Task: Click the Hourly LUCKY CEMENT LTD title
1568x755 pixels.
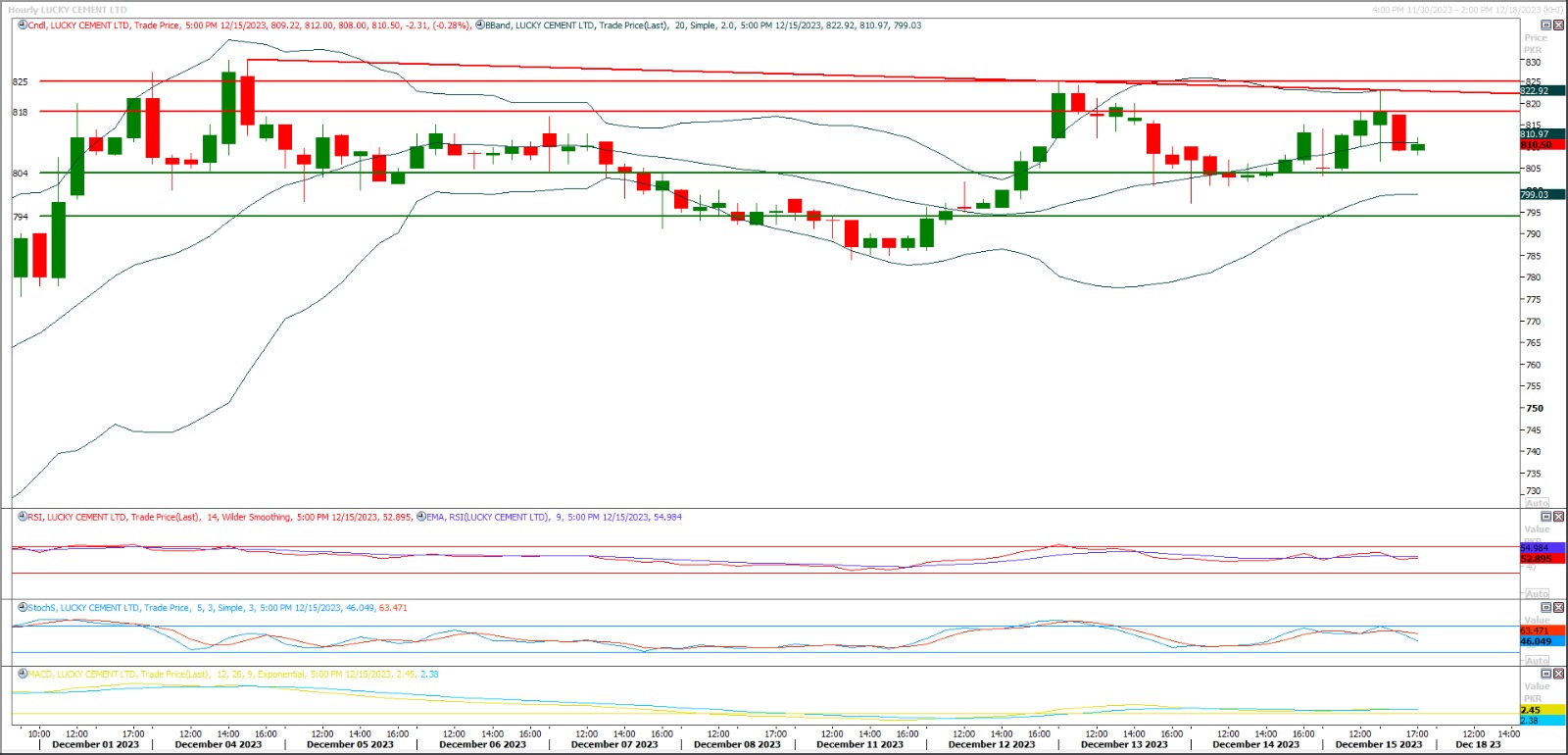Action: click(68, 10)
